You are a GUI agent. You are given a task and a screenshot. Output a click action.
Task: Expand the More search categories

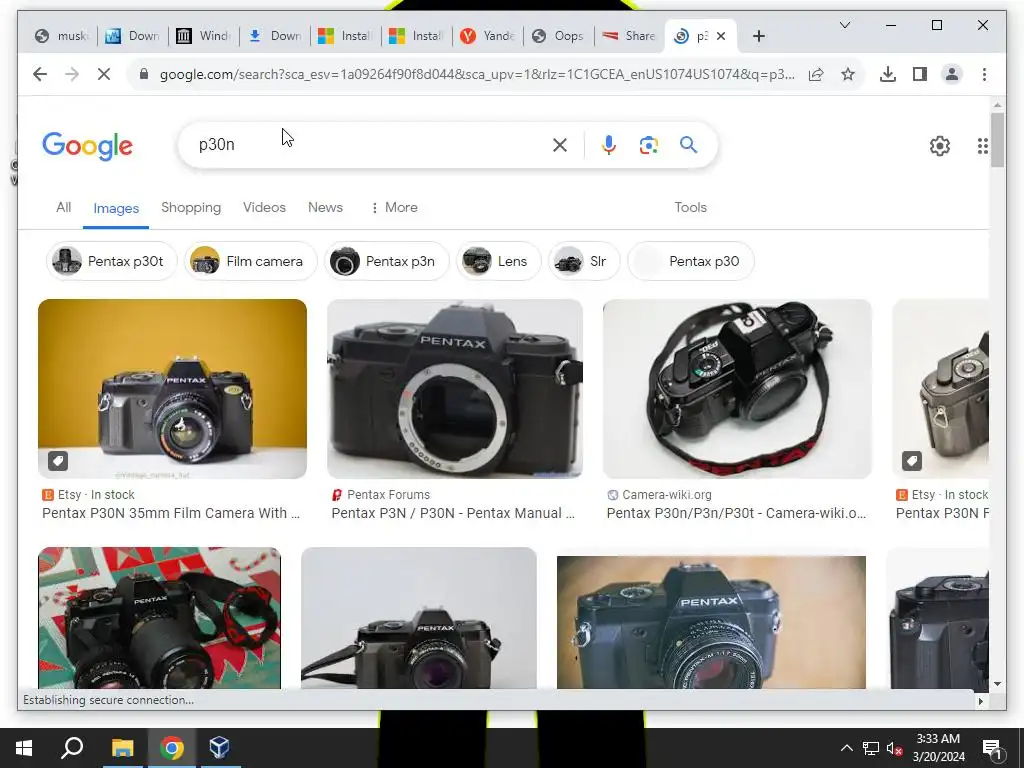click(x=394, y=208)
